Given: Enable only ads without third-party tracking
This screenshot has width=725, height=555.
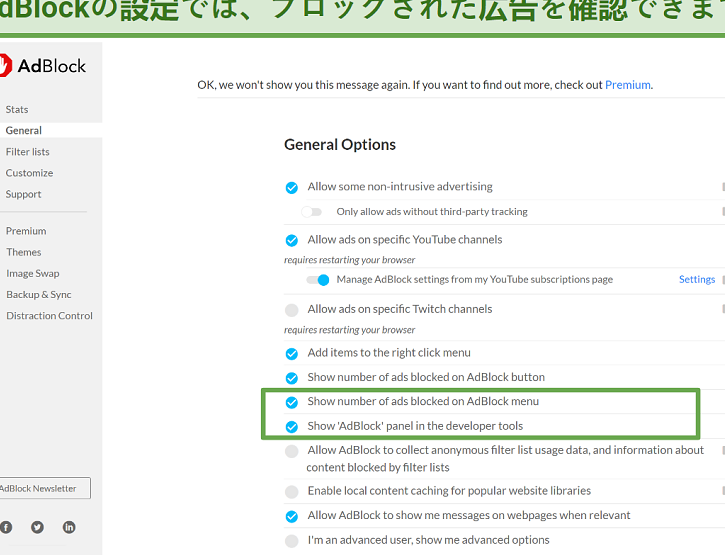Looking at the screenshot, I should [312, 212].
